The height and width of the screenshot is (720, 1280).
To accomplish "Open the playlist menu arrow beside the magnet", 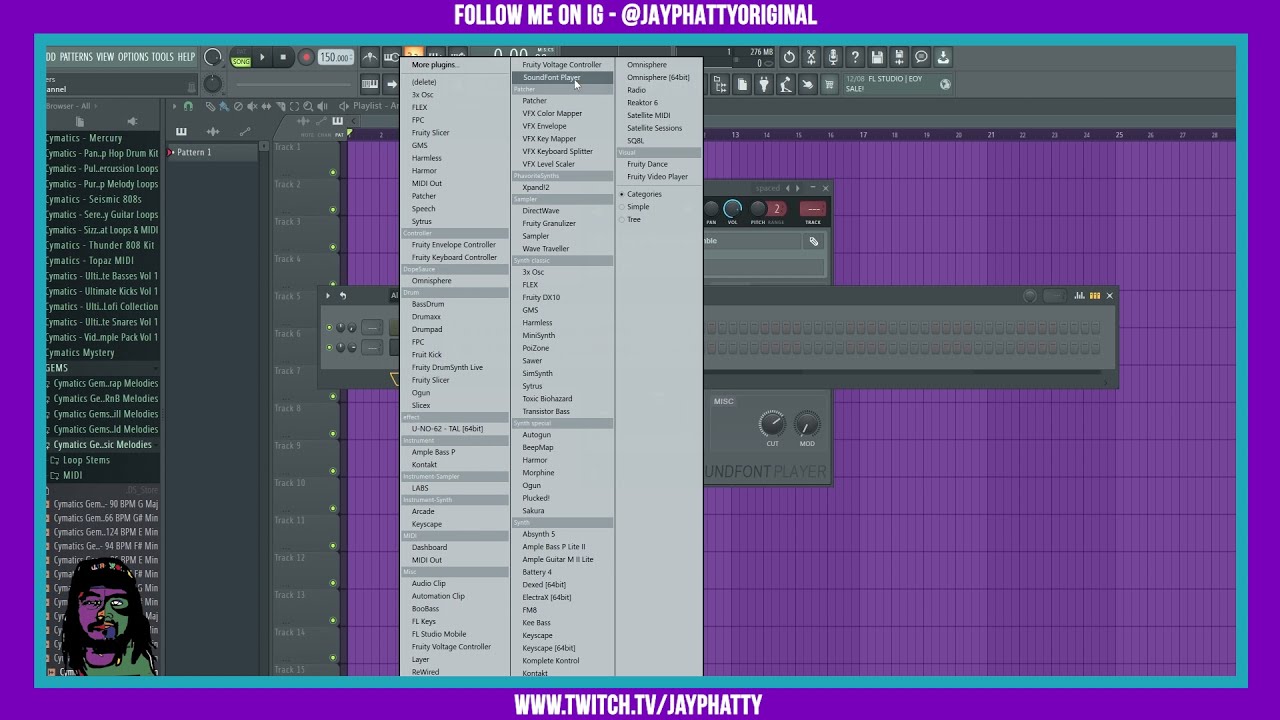I will point(174,106).
